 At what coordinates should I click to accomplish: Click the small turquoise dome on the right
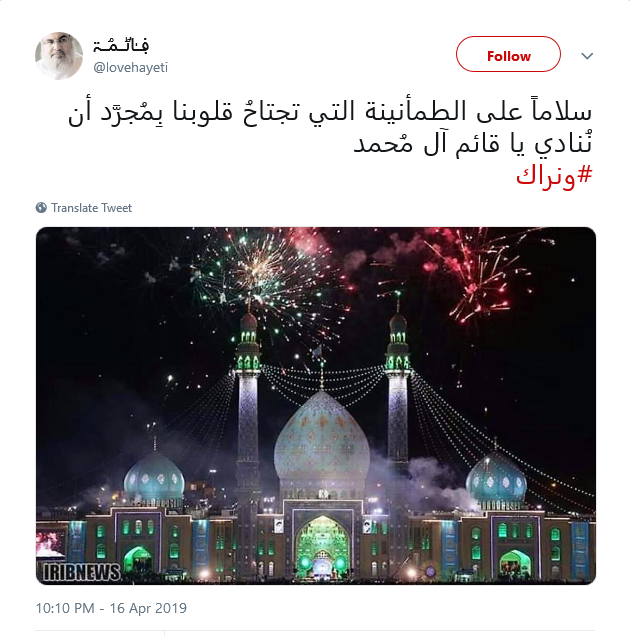tap(496, 481)
